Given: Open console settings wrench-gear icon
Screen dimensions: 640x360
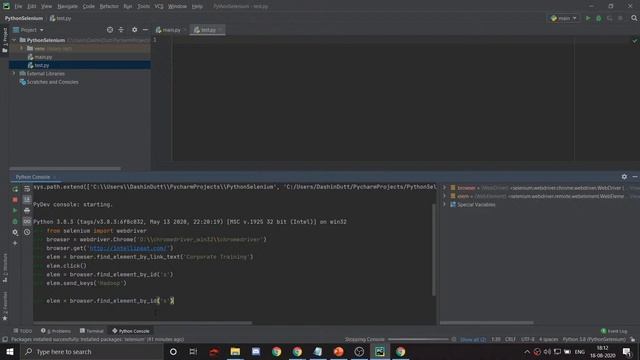Looking at the screenshot, I should point(15,232).
